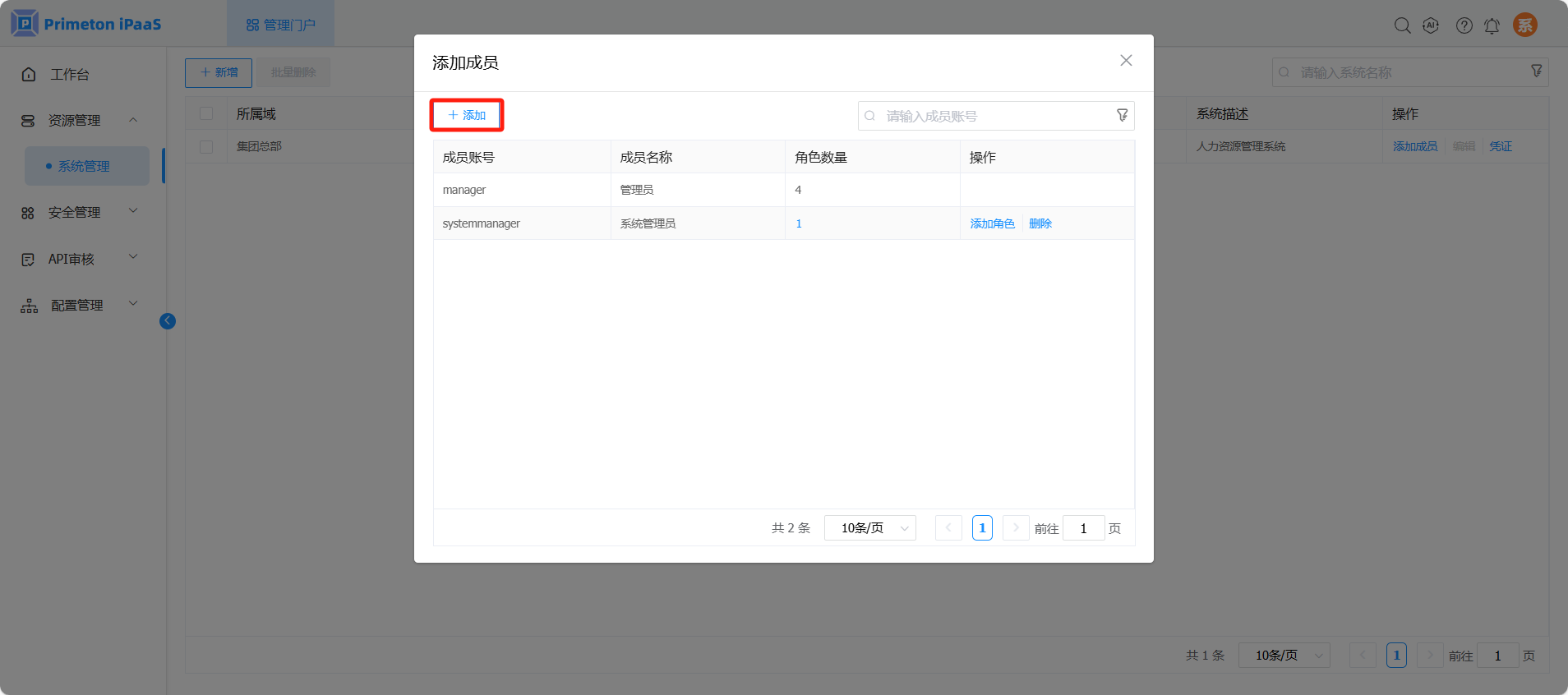
Task: Open 工作台 in the sidebar
Action: coord(69,74)
